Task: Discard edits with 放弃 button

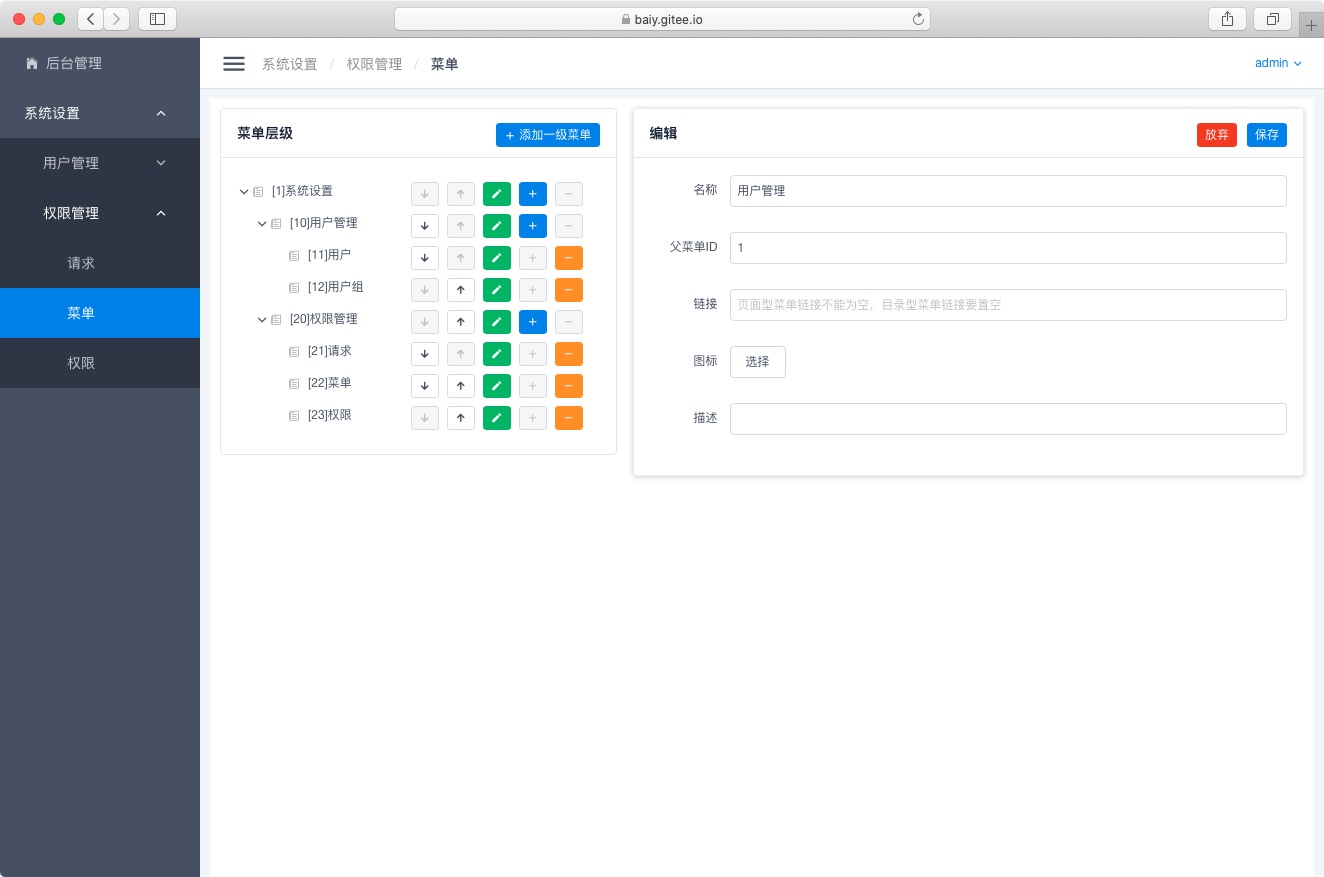Action: (x=1217, y=135)
